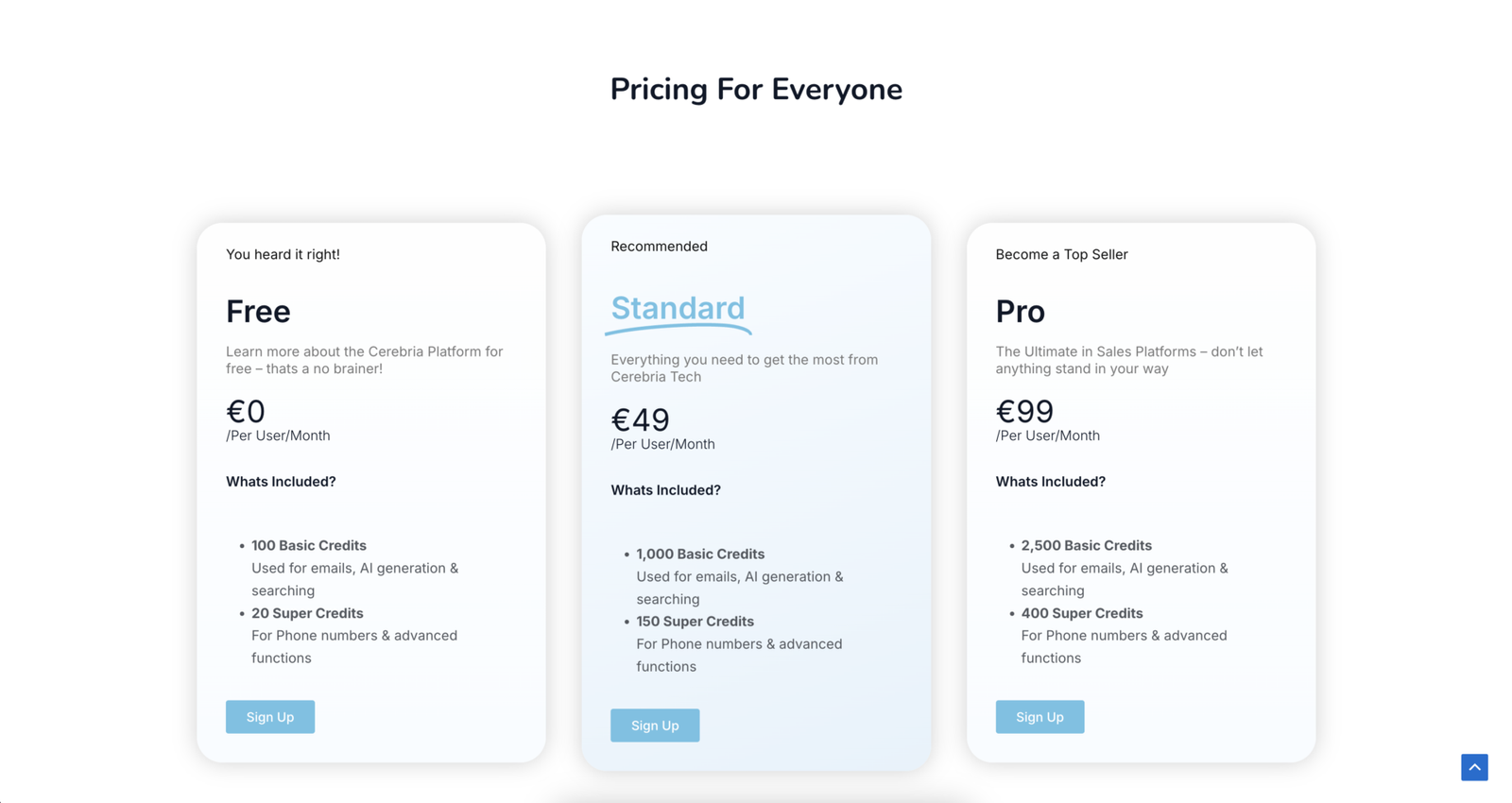This screenshot has width=1512, height=803.
Task: Click 2,500 Basic Credits list item
Action: pyautogui.click(x=1086, y=546)
